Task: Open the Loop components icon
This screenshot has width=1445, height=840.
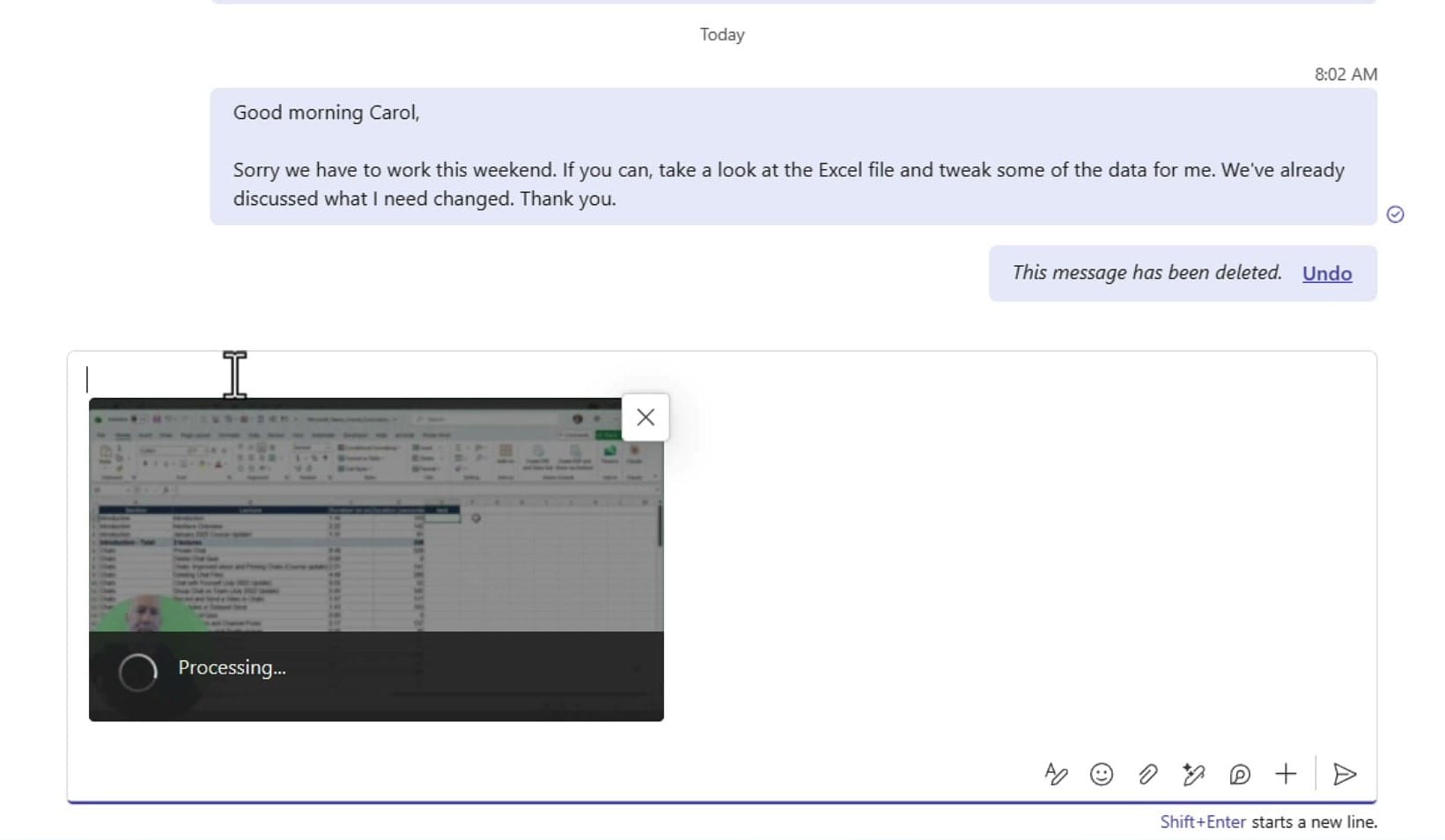Action: (1240, 774)
